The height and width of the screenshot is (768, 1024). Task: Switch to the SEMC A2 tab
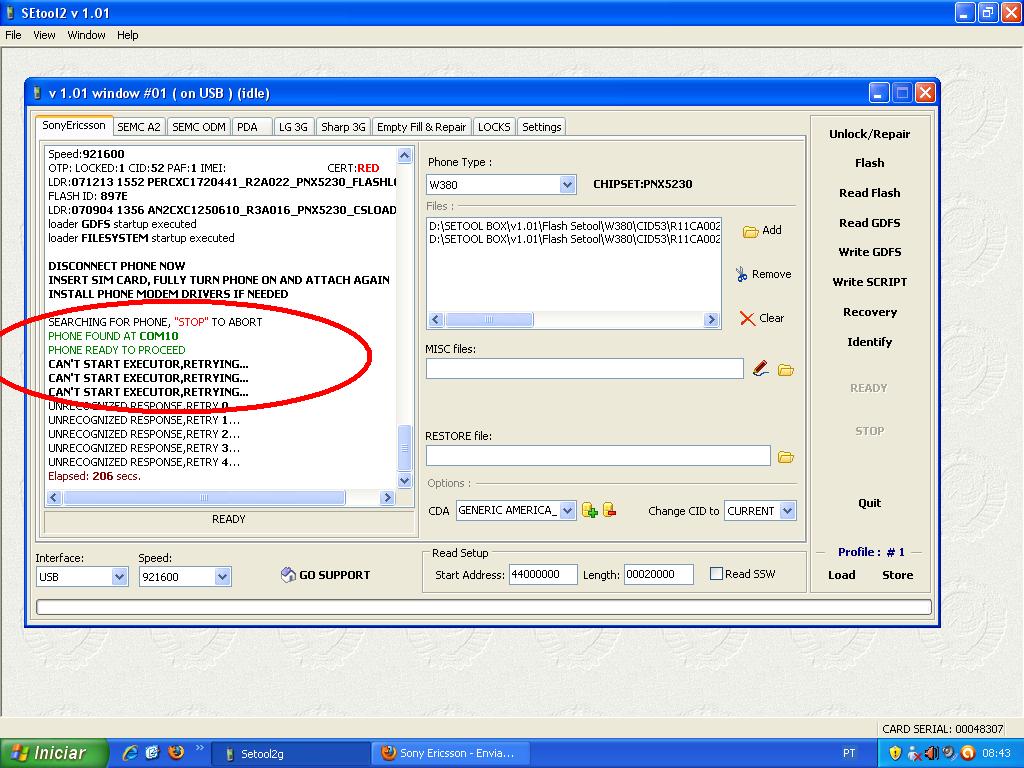(138, 127)
